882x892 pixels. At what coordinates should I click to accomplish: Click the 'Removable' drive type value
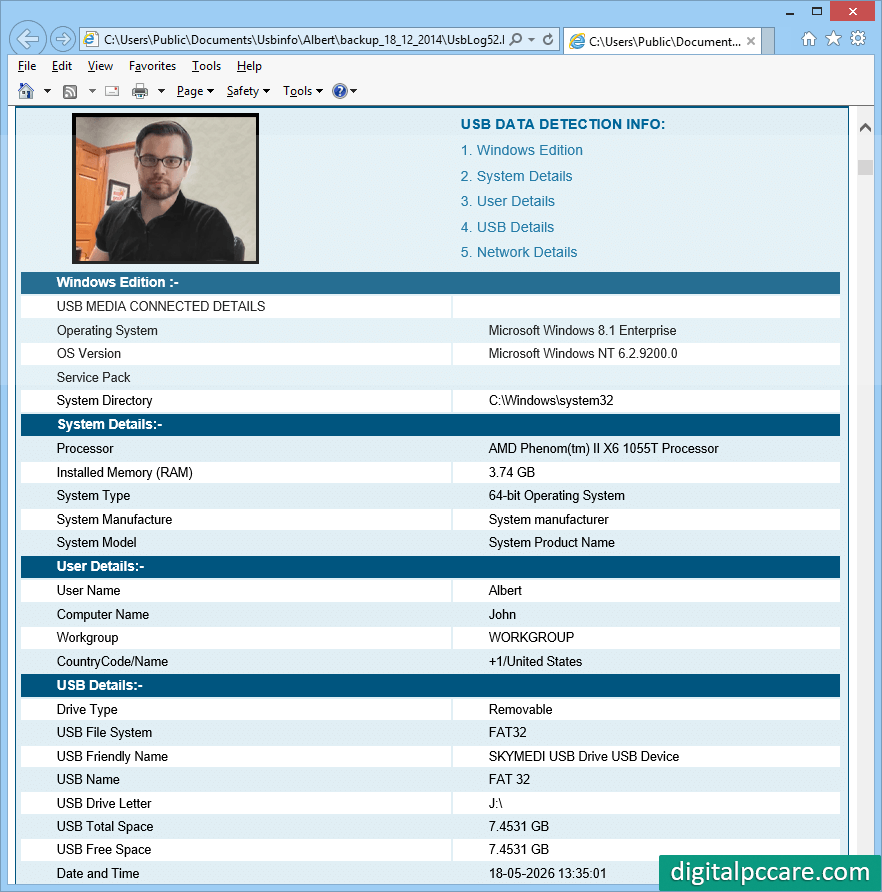tap(520, 709)
